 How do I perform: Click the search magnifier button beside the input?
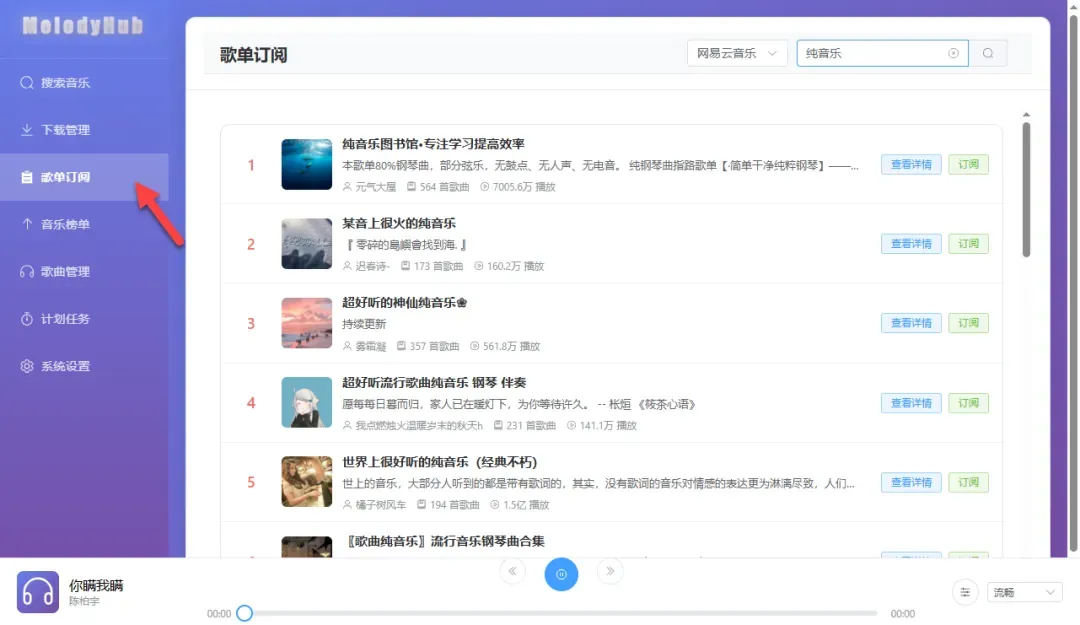point(988,54)
